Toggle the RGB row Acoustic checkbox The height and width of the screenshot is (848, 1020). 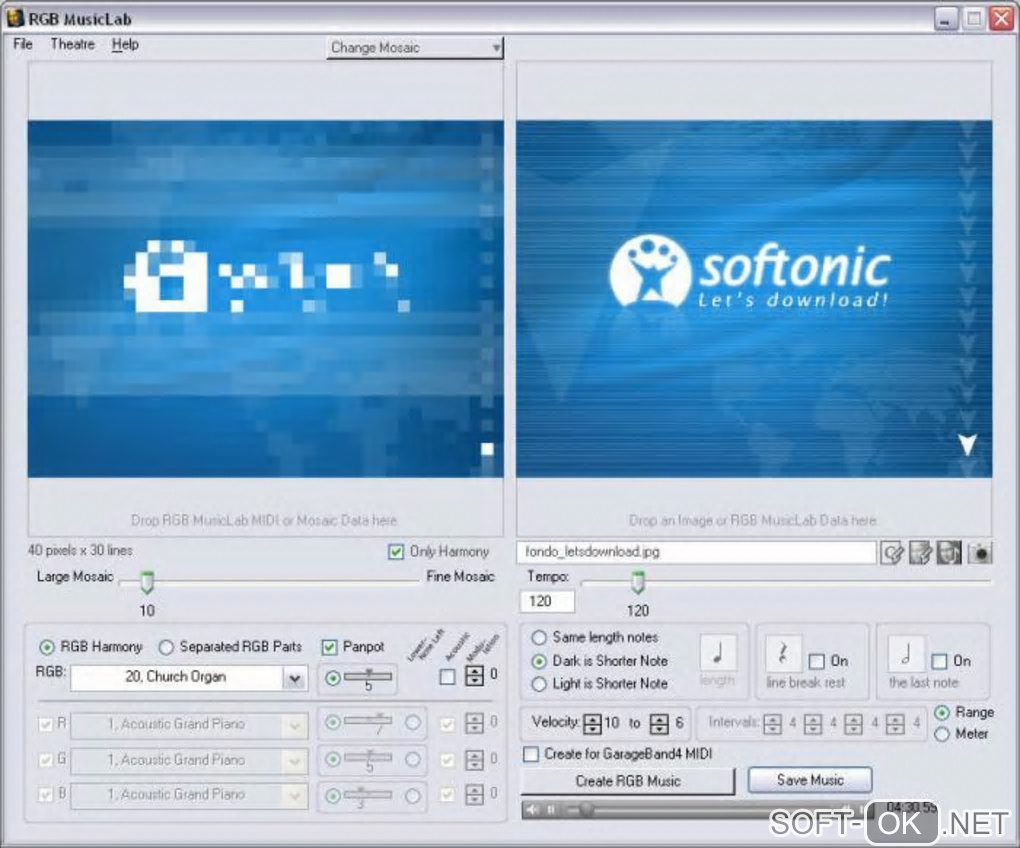447,677
